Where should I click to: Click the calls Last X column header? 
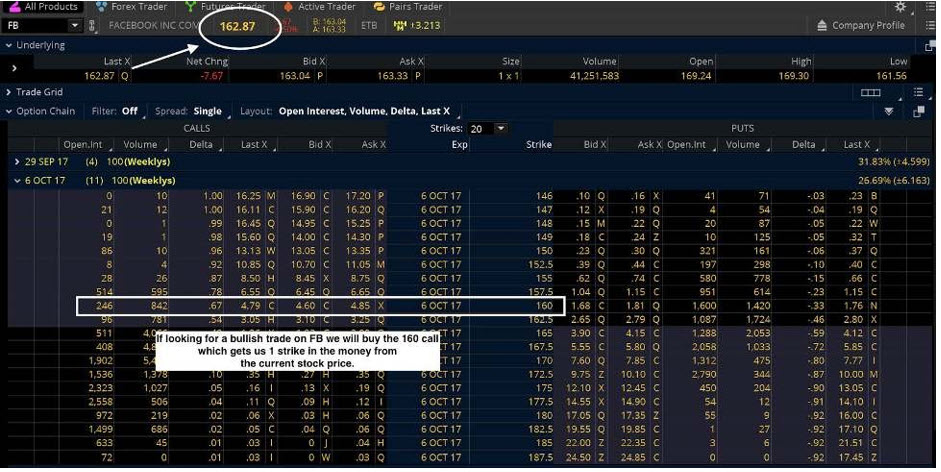point(253,144)
